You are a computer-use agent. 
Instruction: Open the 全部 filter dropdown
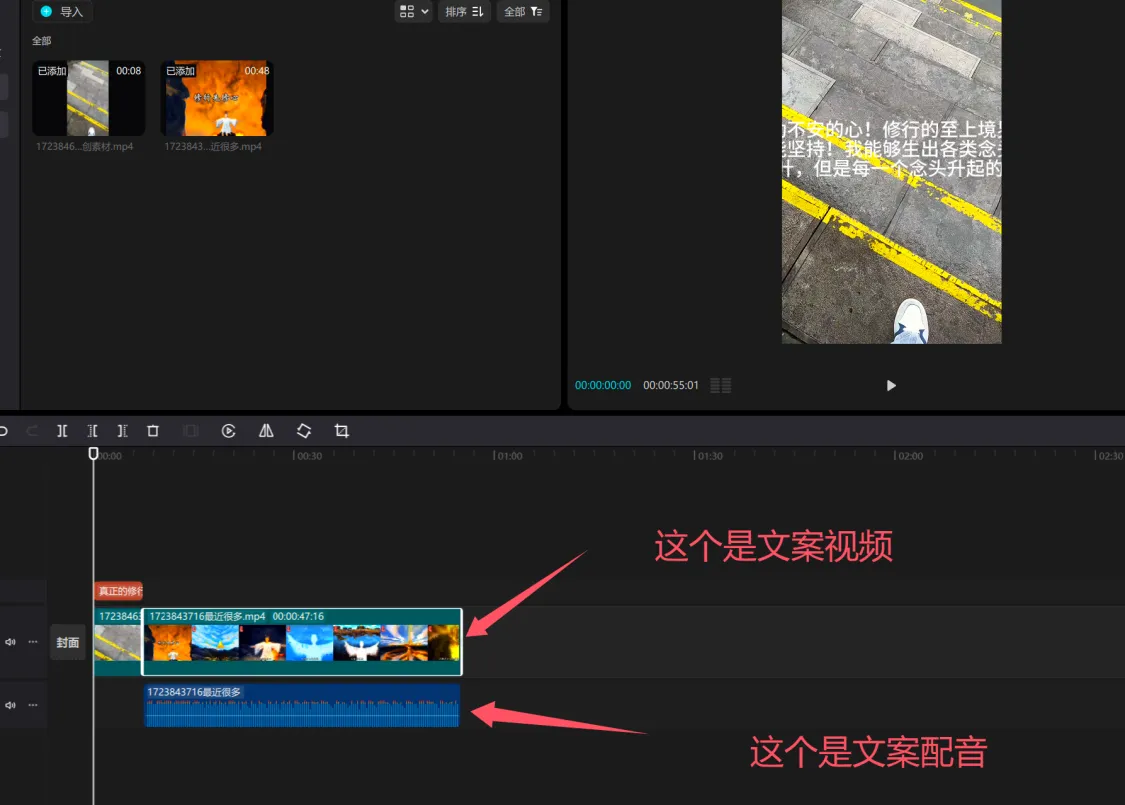point(522,11)
